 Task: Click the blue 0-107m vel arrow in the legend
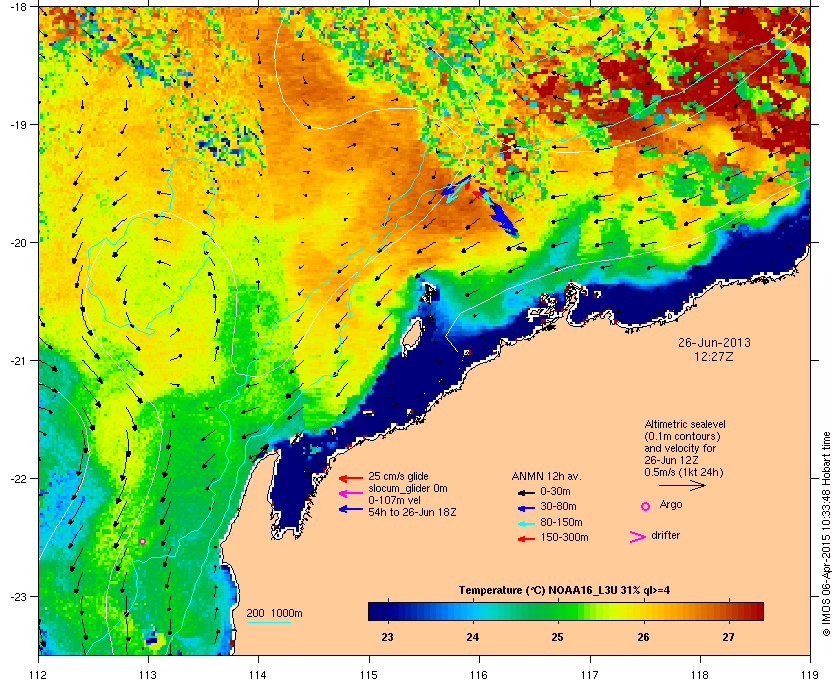(351, 509)
